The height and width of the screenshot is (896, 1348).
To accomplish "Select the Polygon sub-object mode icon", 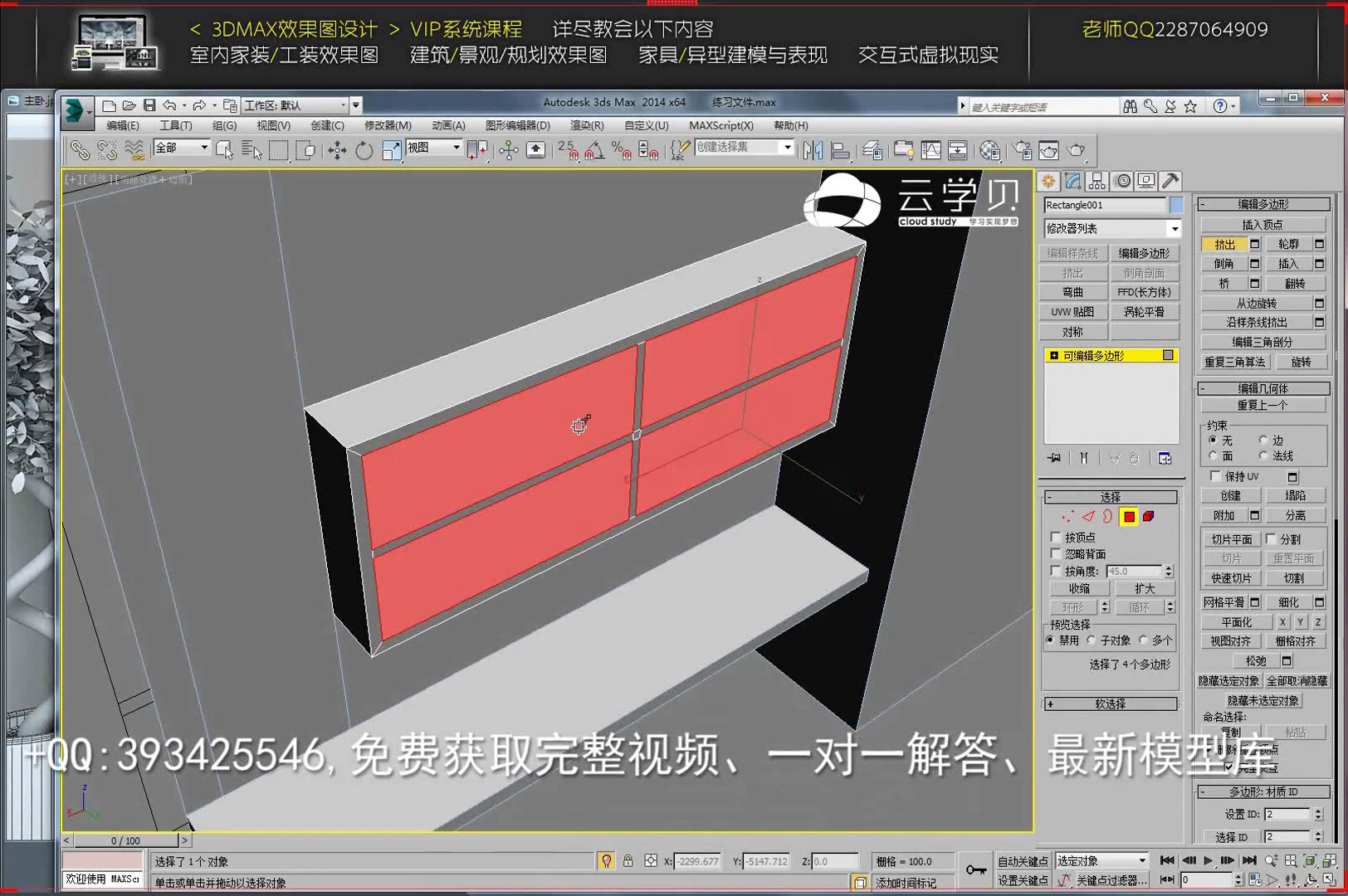I will click(1127, 516).
